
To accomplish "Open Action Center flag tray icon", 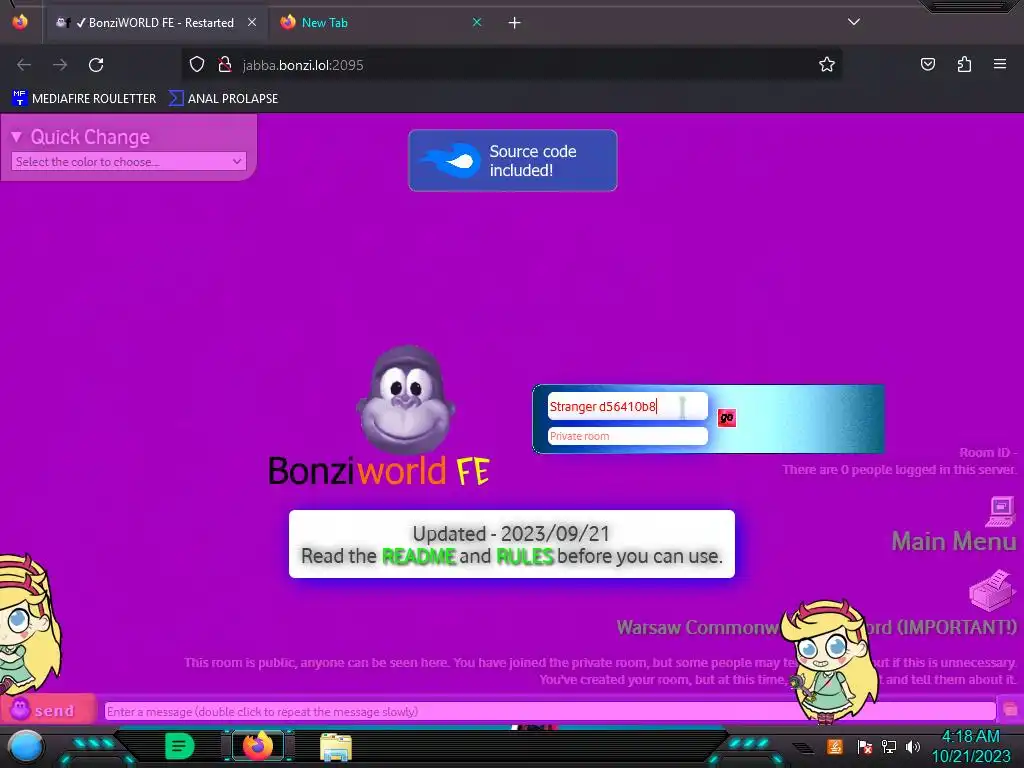I will point(864,746).
